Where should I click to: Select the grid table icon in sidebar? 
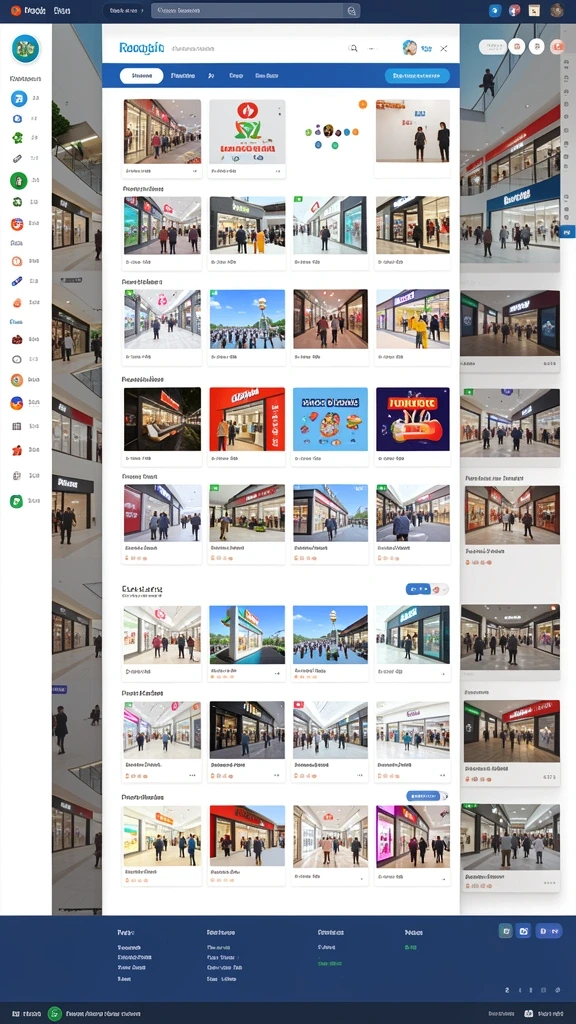tap(17, 426)
